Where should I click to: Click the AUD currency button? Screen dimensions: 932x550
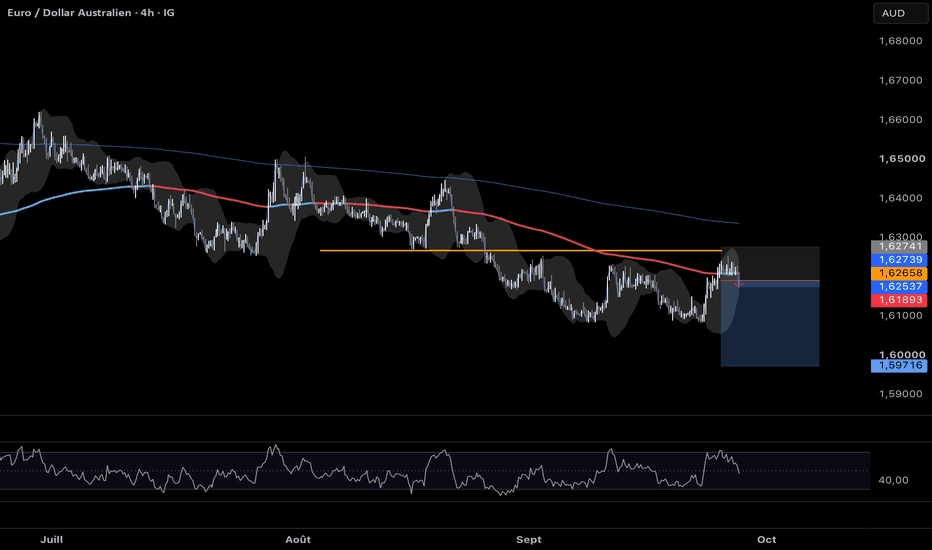click(x=900, y=13)
